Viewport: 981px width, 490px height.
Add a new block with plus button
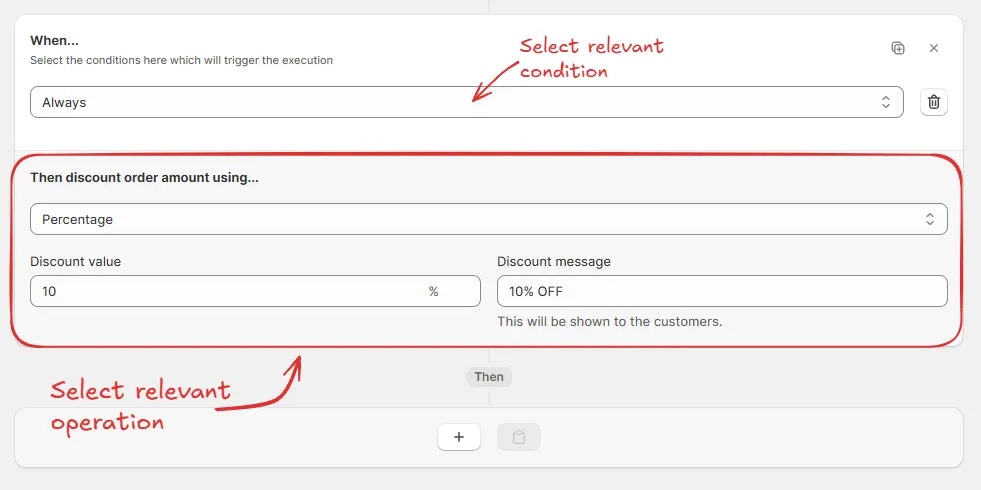pyautogui.click(x=459, y=437)
